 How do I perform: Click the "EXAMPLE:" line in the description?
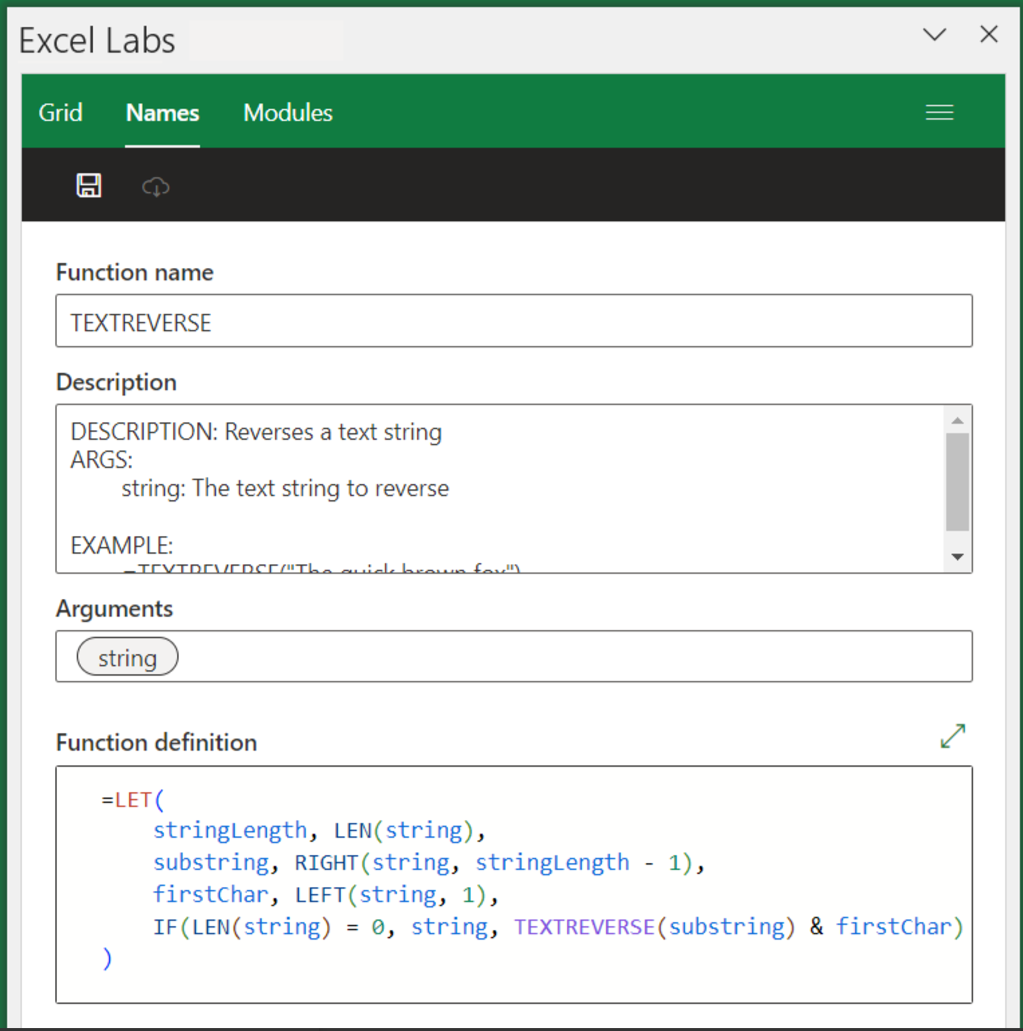[122, 546]
